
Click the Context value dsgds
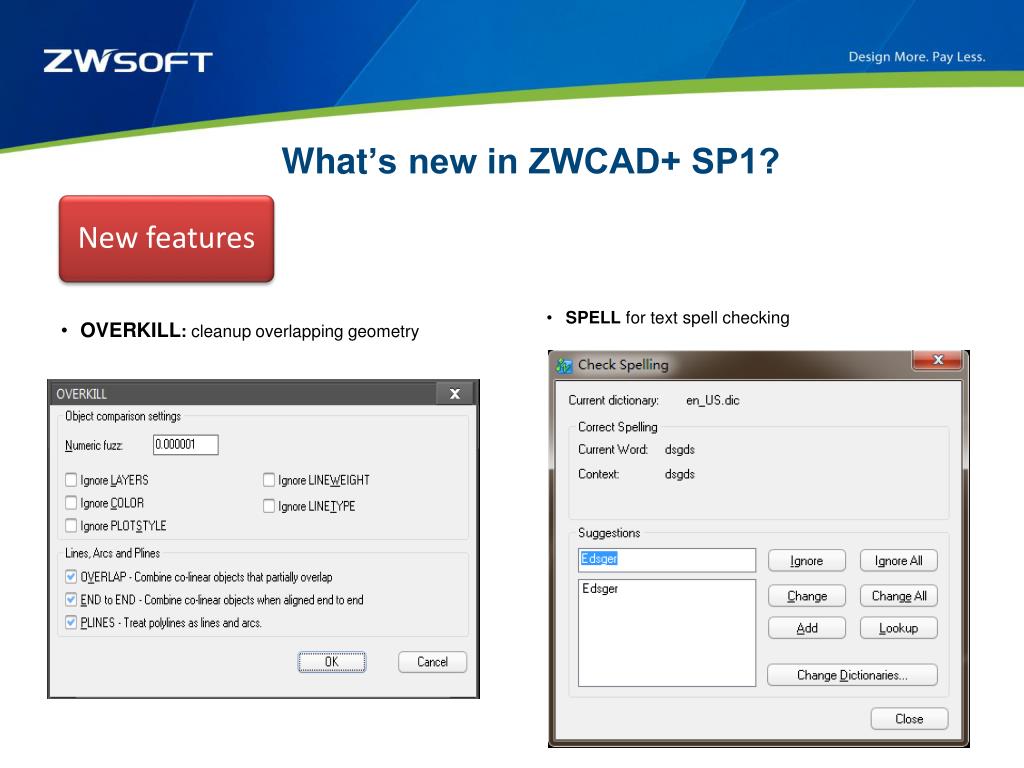[680, 474]
